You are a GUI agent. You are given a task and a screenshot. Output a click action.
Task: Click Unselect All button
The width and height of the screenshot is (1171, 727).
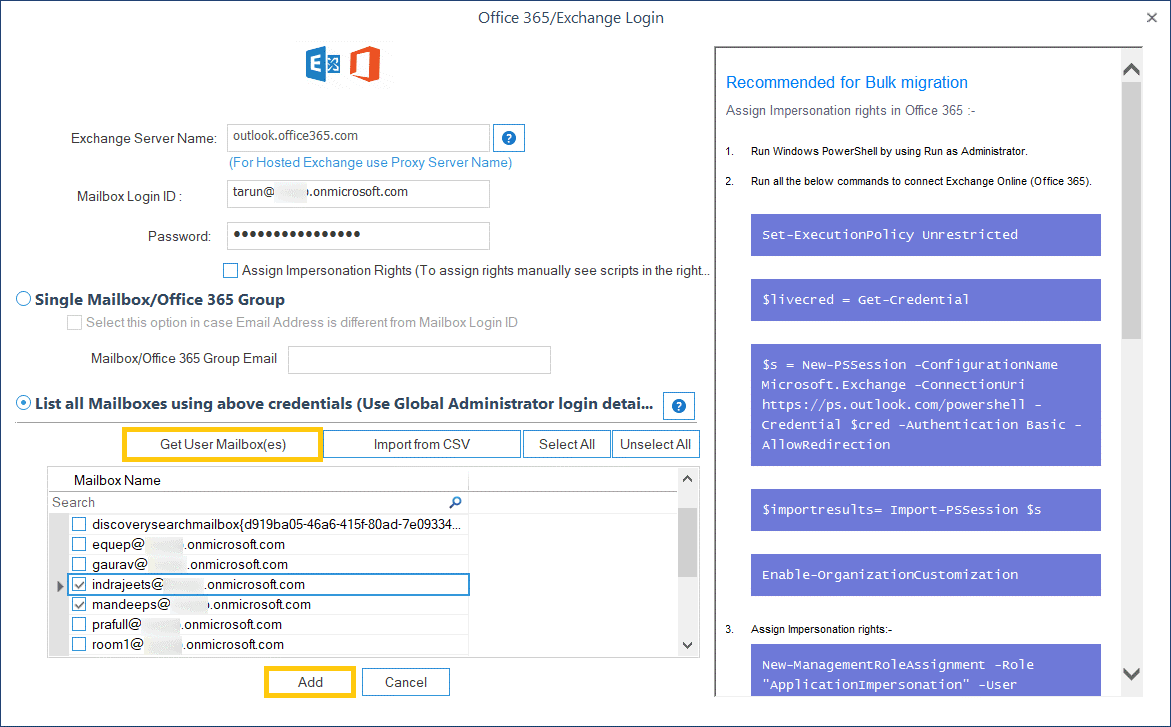point(656,445)
